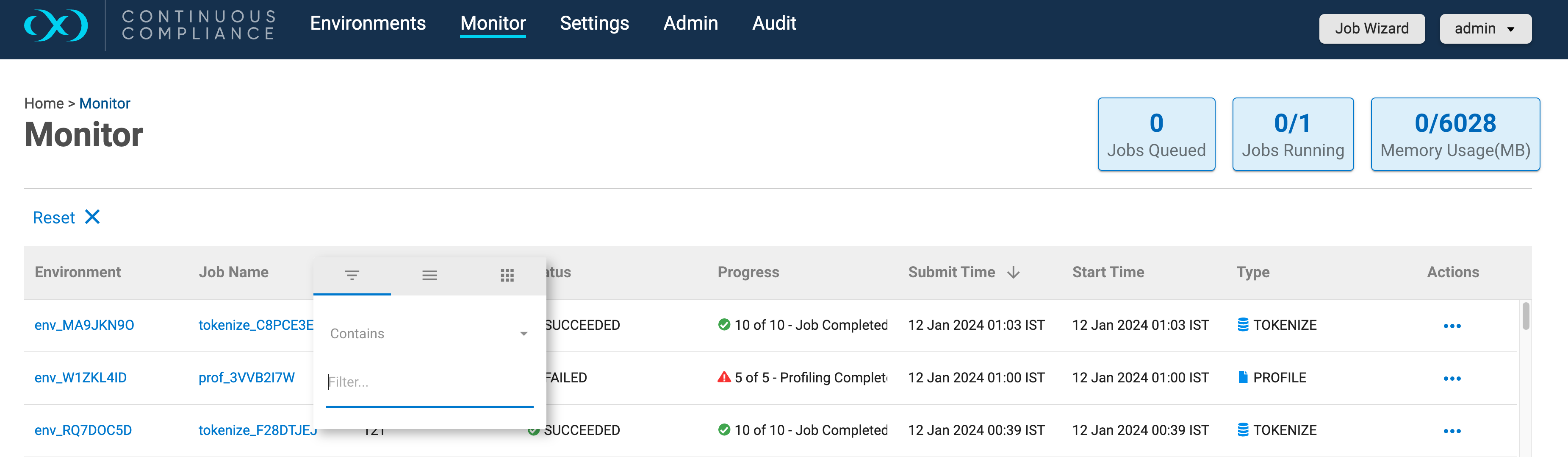
Task: Click the Monitor breadcrumb link
Action: point(105,103)
